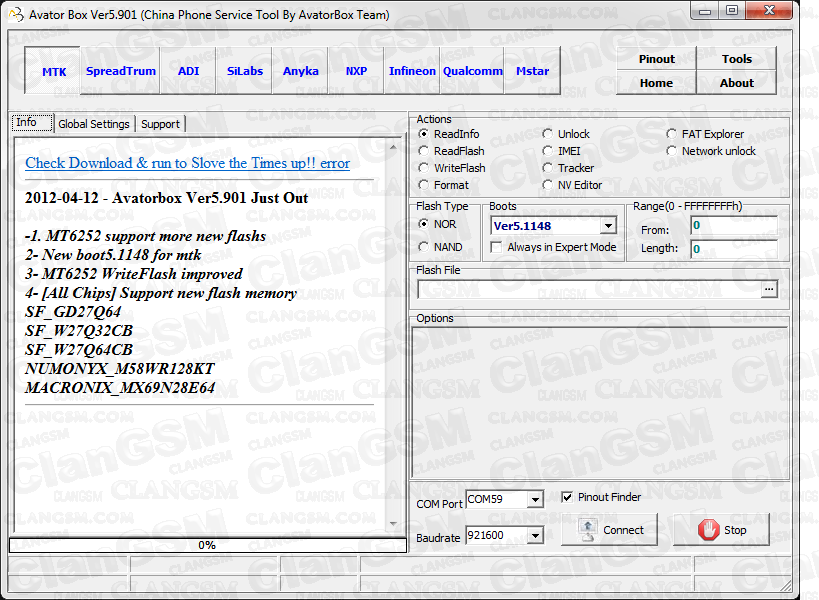This screenshot has width=819, height=600.
Task: Click the 'New boot5.1148 for mtk' line
Action: 113,255
